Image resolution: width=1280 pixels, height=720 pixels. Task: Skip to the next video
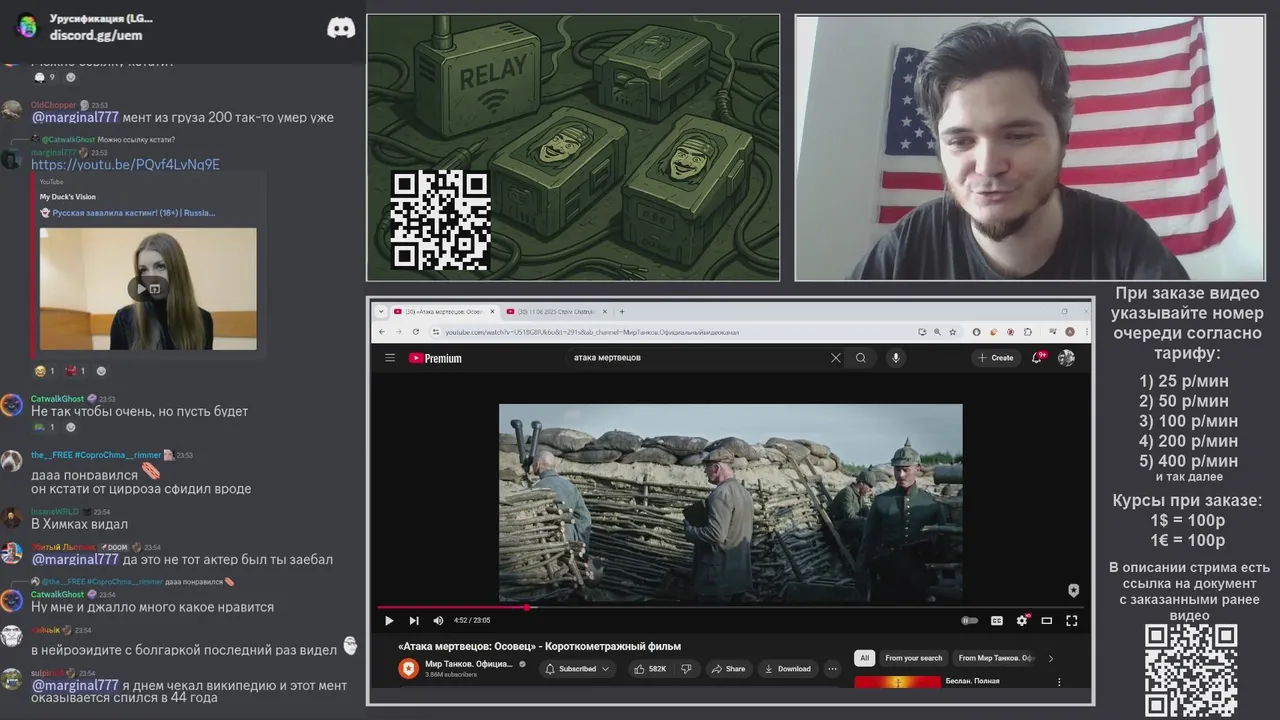[x=414, y=621]
